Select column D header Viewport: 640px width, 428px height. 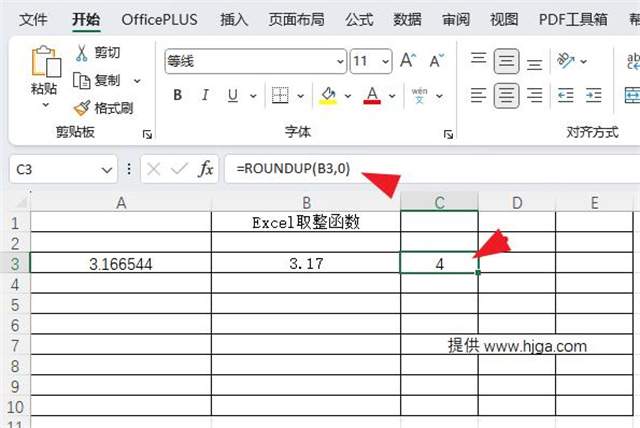coord(517,202)
